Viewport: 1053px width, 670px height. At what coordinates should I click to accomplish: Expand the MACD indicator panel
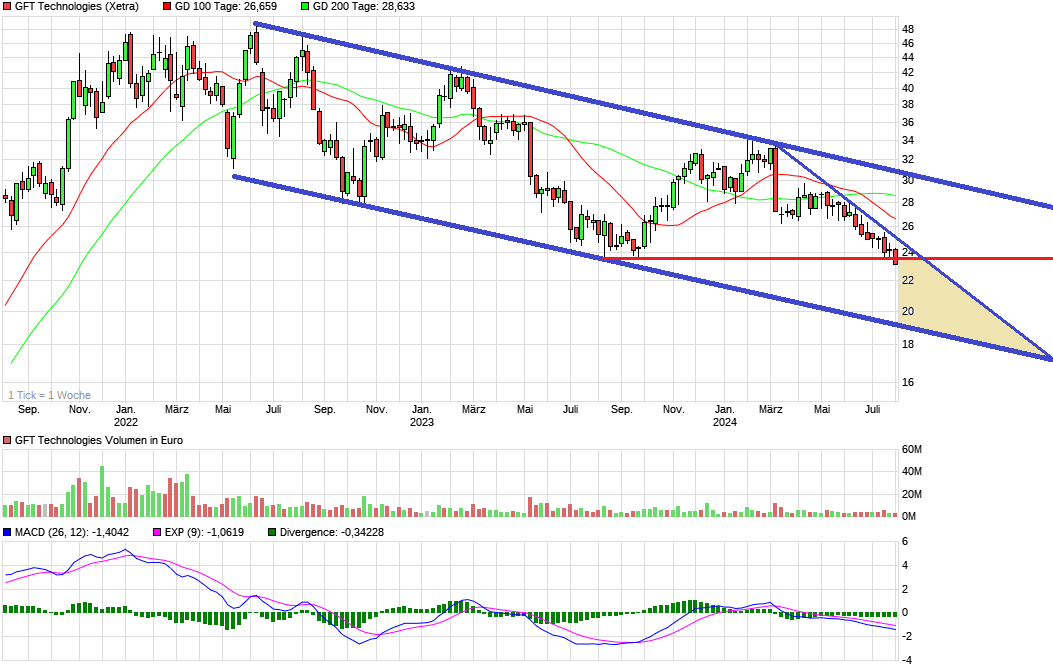pos(8,530)
